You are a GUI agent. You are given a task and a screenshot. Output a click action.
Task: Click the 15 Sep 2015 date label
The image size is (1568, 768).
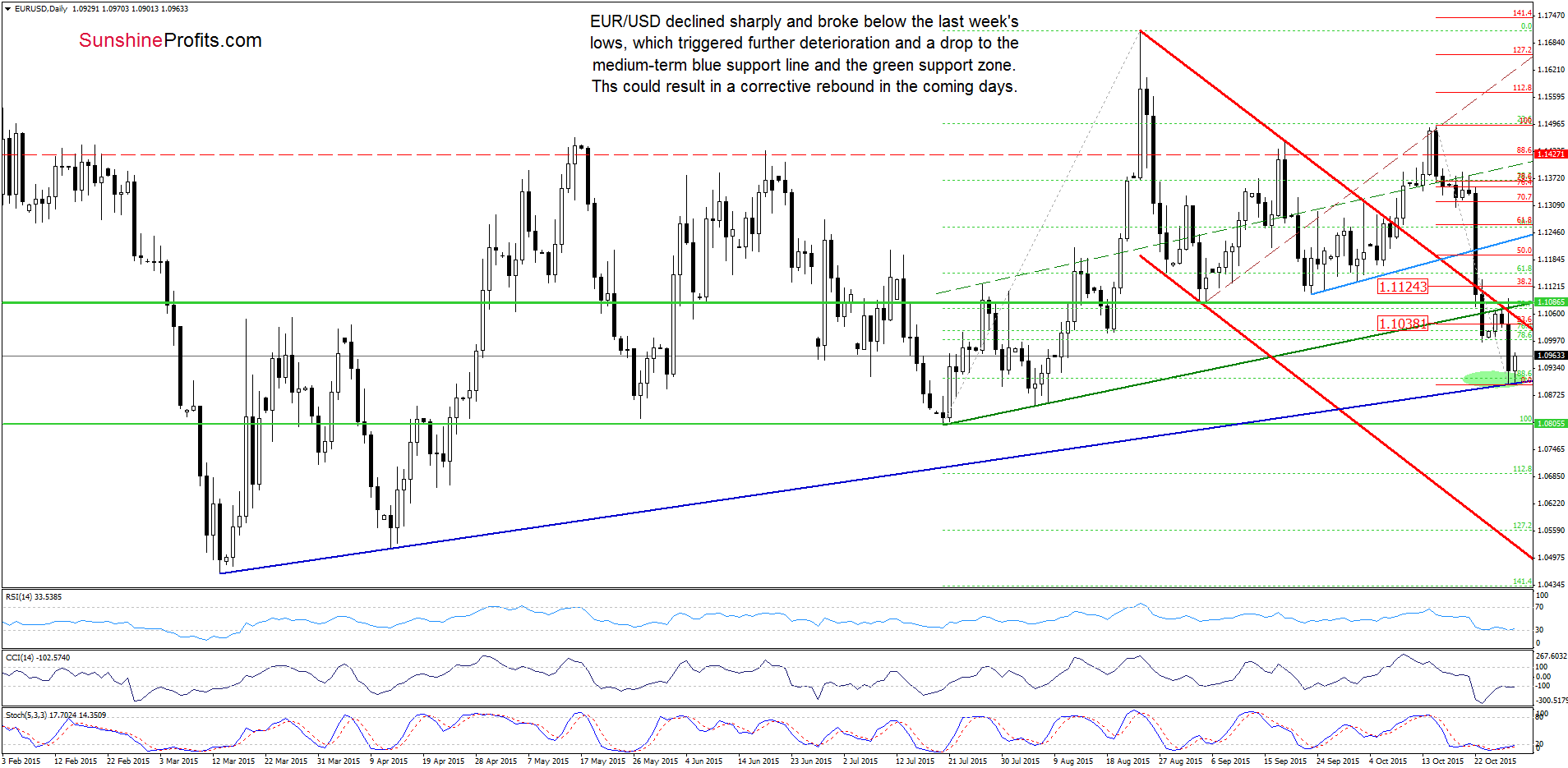pyautogui.click(x=1285, y=761)
